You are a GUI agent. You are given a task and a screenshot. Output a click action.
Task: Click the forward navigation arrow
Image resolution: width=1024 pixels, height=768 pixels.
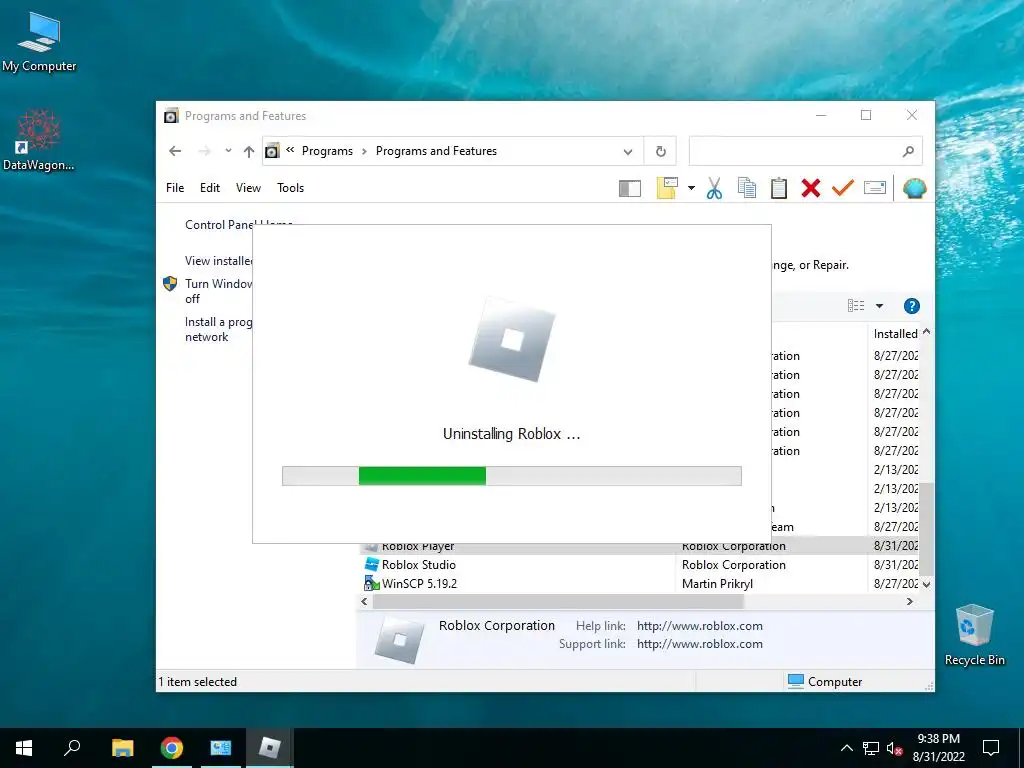point(204,151)
